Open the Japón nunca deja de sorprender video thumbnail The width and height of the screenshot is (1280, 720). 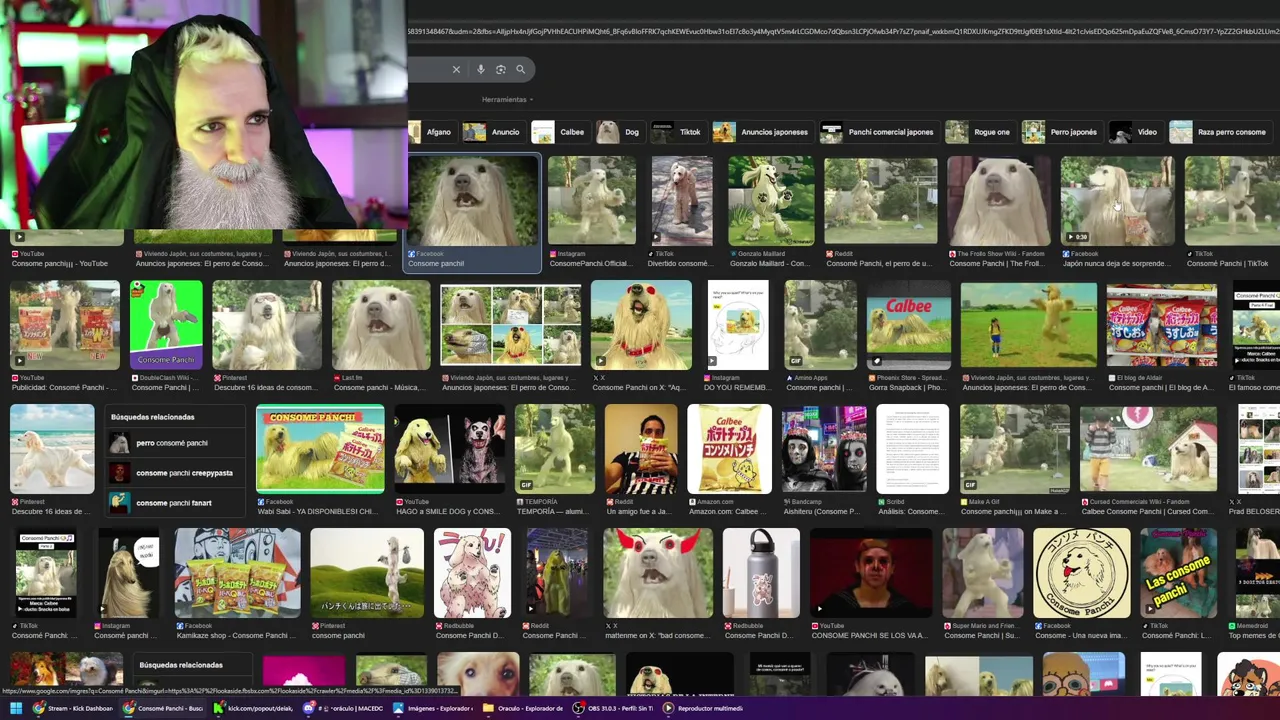[x=1117, y=201]
